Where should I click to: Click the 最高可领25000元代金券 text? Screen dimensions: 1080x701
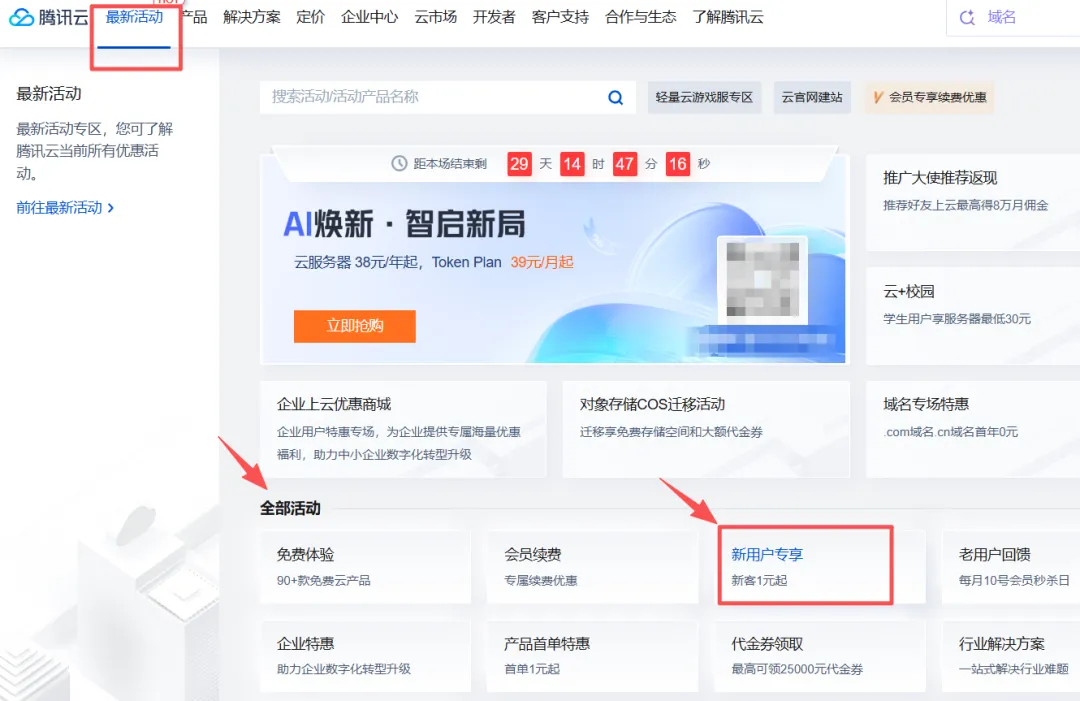pyautogui.click(x=797, y=669)
